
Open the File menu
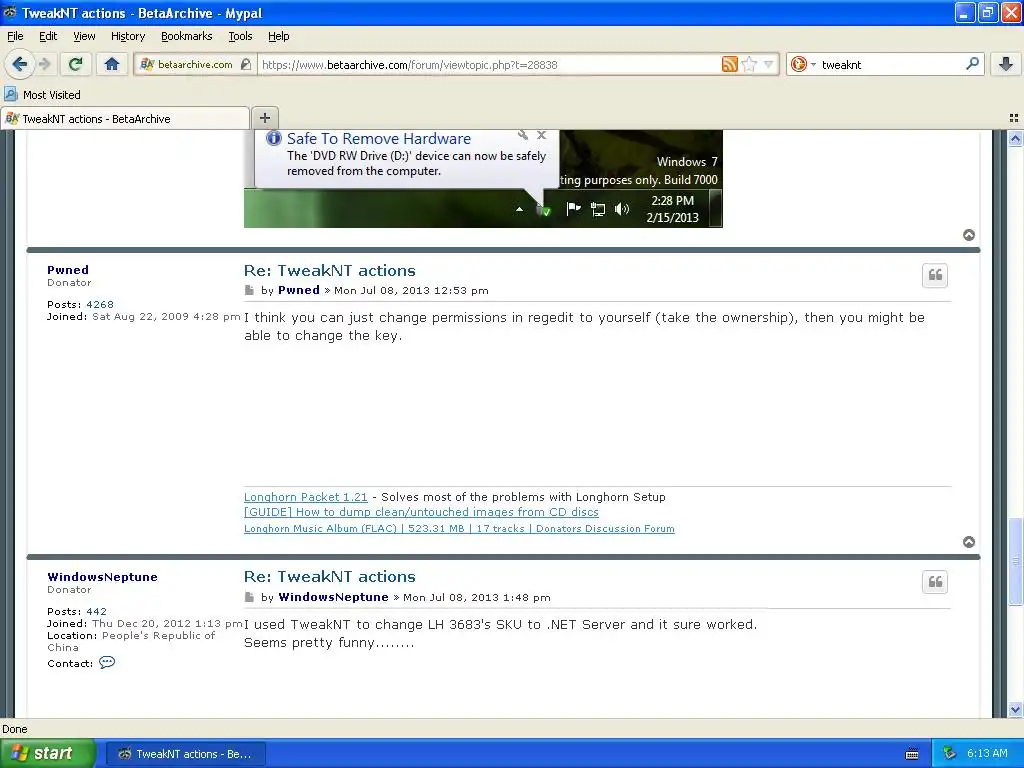pyautogui.click(x=15, y=36)
